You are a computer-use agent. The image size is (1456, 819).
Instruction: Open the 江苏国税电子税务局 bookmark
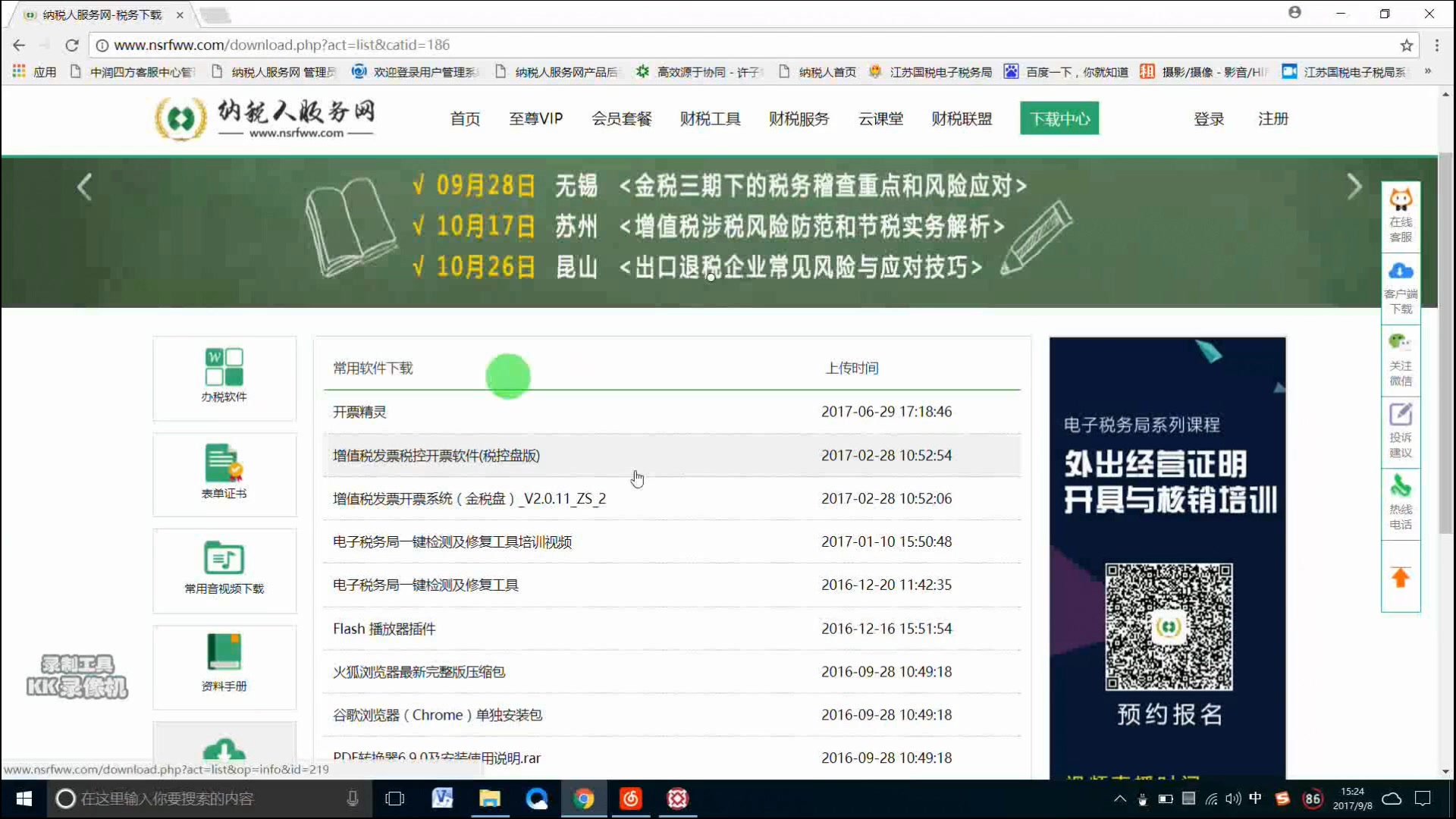pos(930,71)
